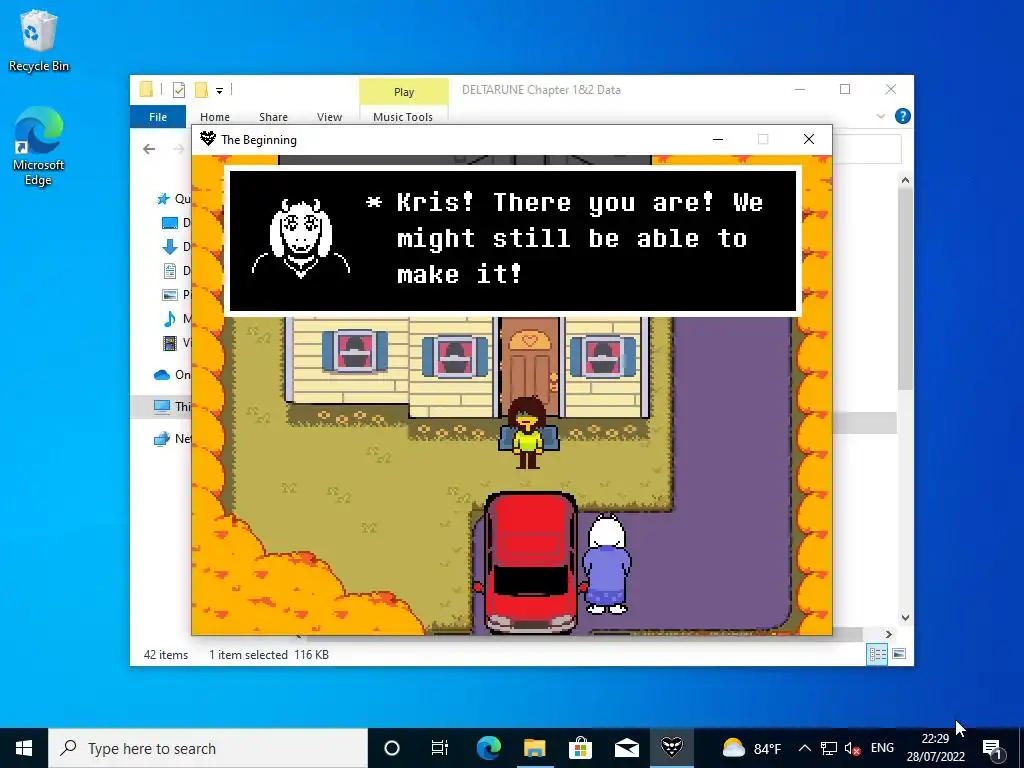Open the Microsoft Edge desktop shortcut

pyautogui.click(x=39, y=146)
